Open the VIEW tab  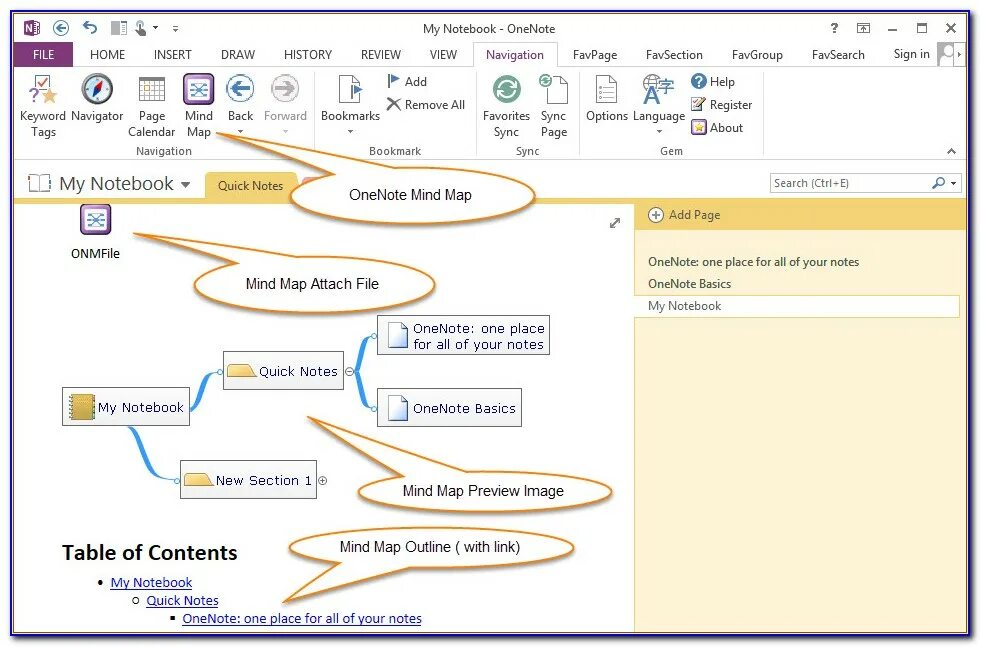[x=443, y=54]
